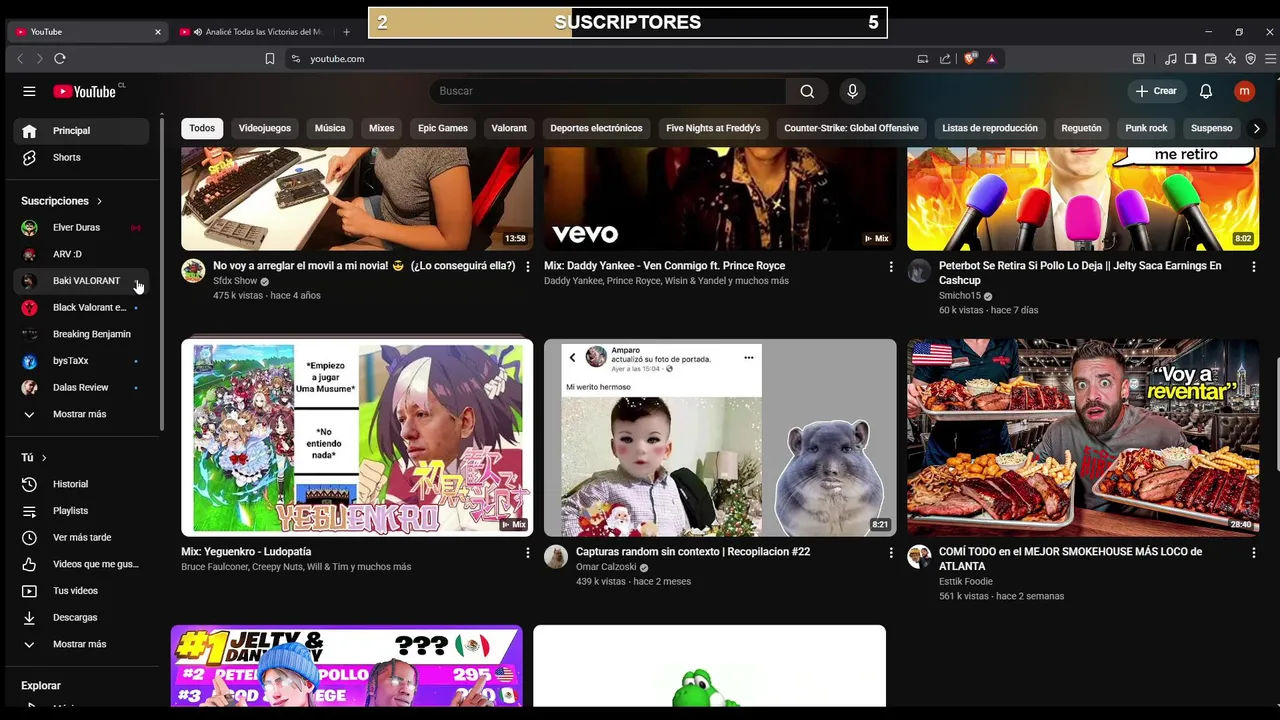Open liked videos sidebar entry
Screen dimensions: 1280x720
(x=81, y=564)
